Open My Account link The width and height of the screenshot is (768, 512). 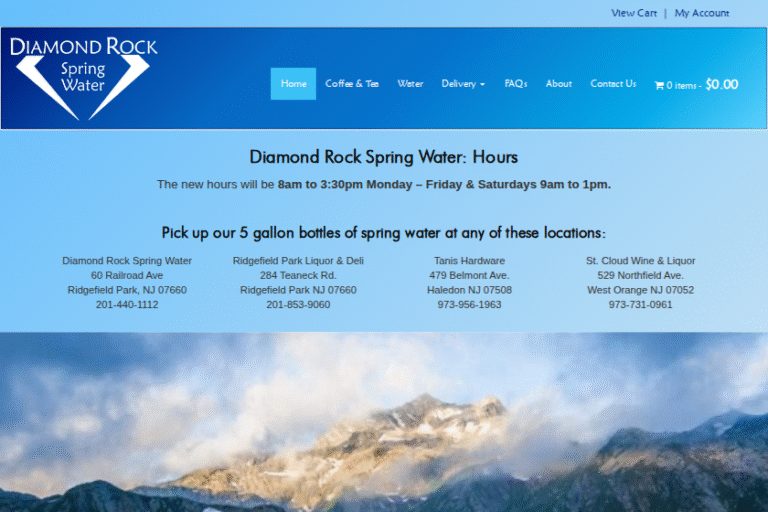point(702,13)
